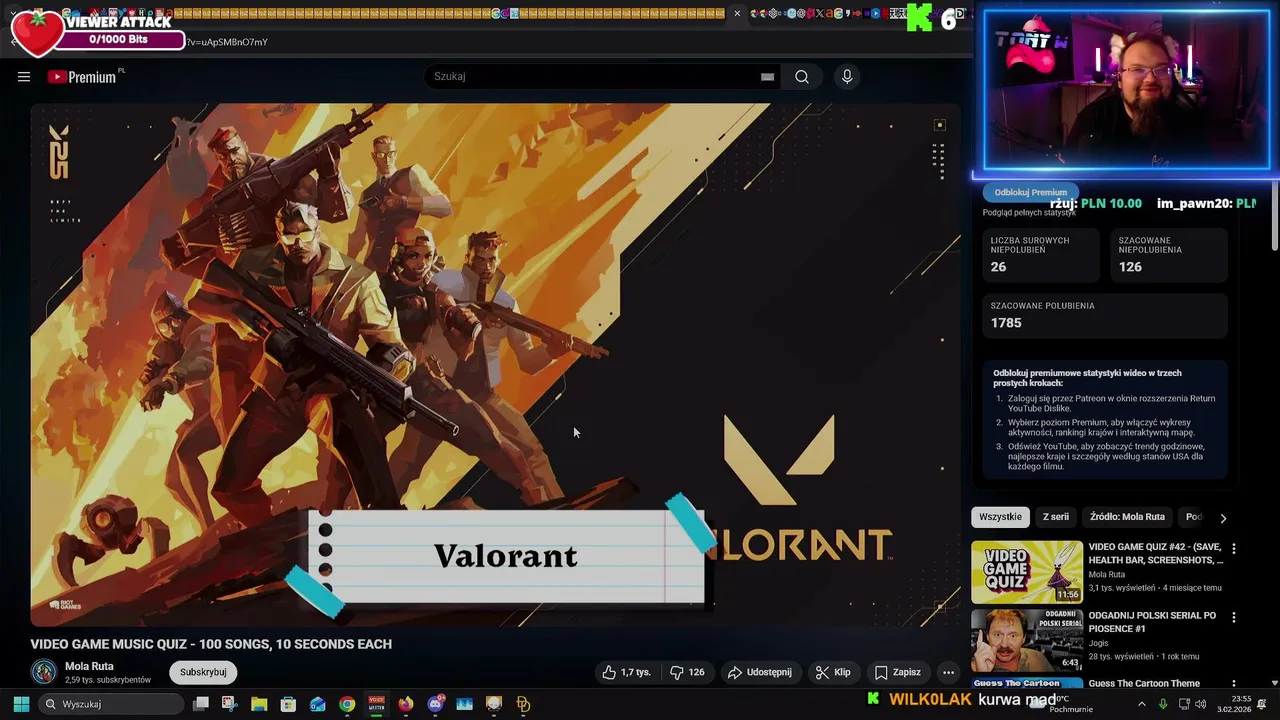Create a clip with the Klip button
1280x720 pixels.
click(833, 672)
